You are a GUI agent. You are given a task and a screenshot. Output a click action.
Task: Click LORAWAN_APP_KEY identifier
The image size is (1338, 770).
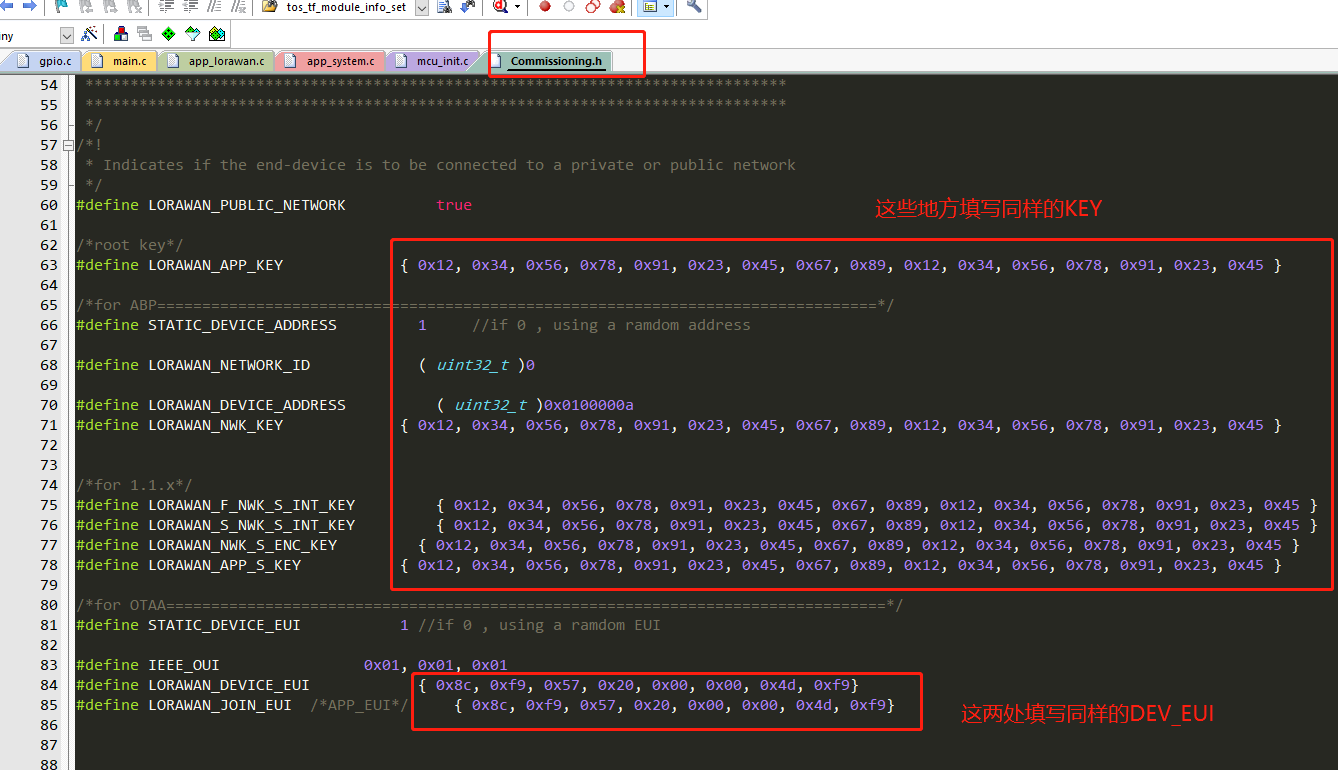pos(215,265)
